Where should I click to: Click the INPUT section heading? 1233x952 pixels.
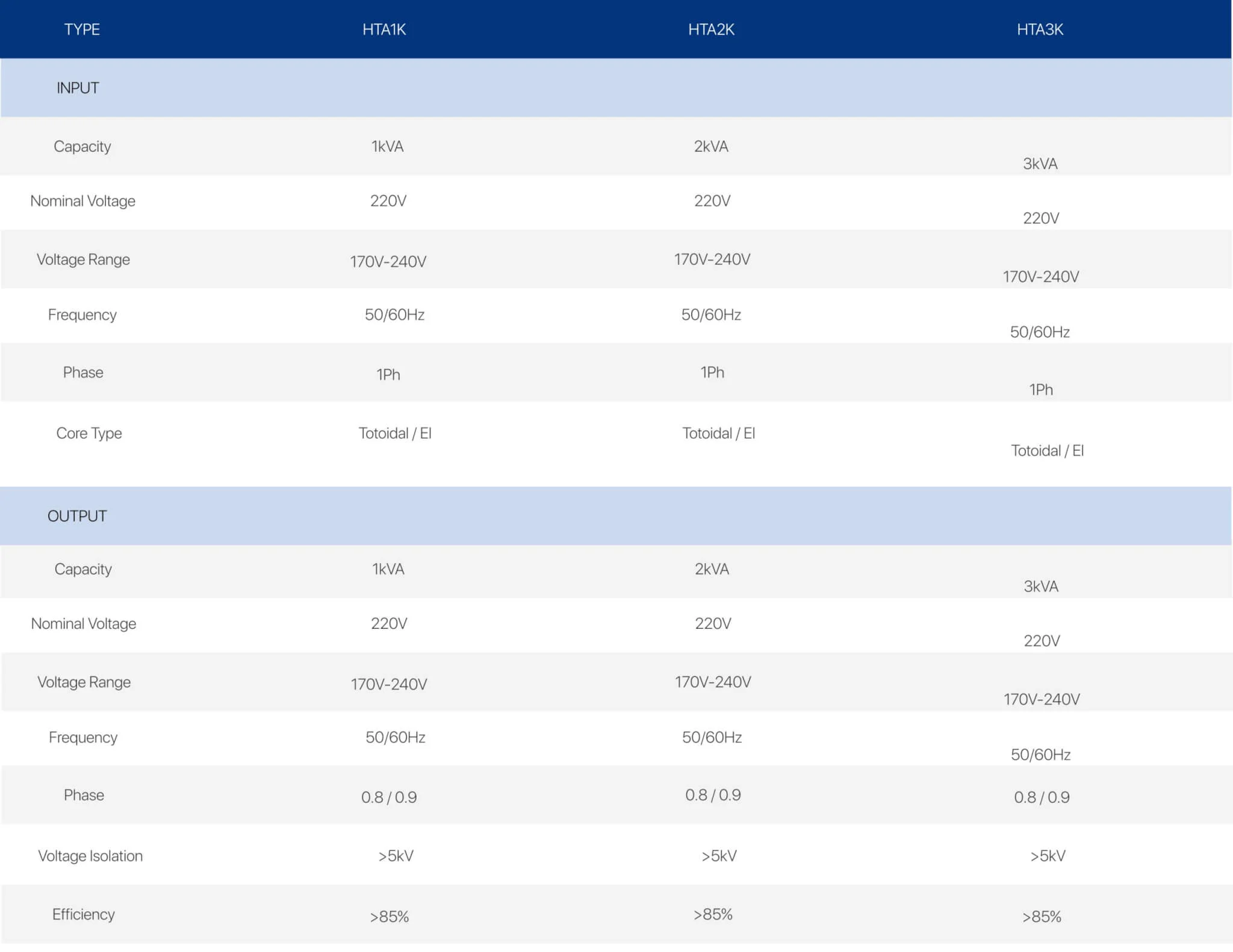(78, 88)
